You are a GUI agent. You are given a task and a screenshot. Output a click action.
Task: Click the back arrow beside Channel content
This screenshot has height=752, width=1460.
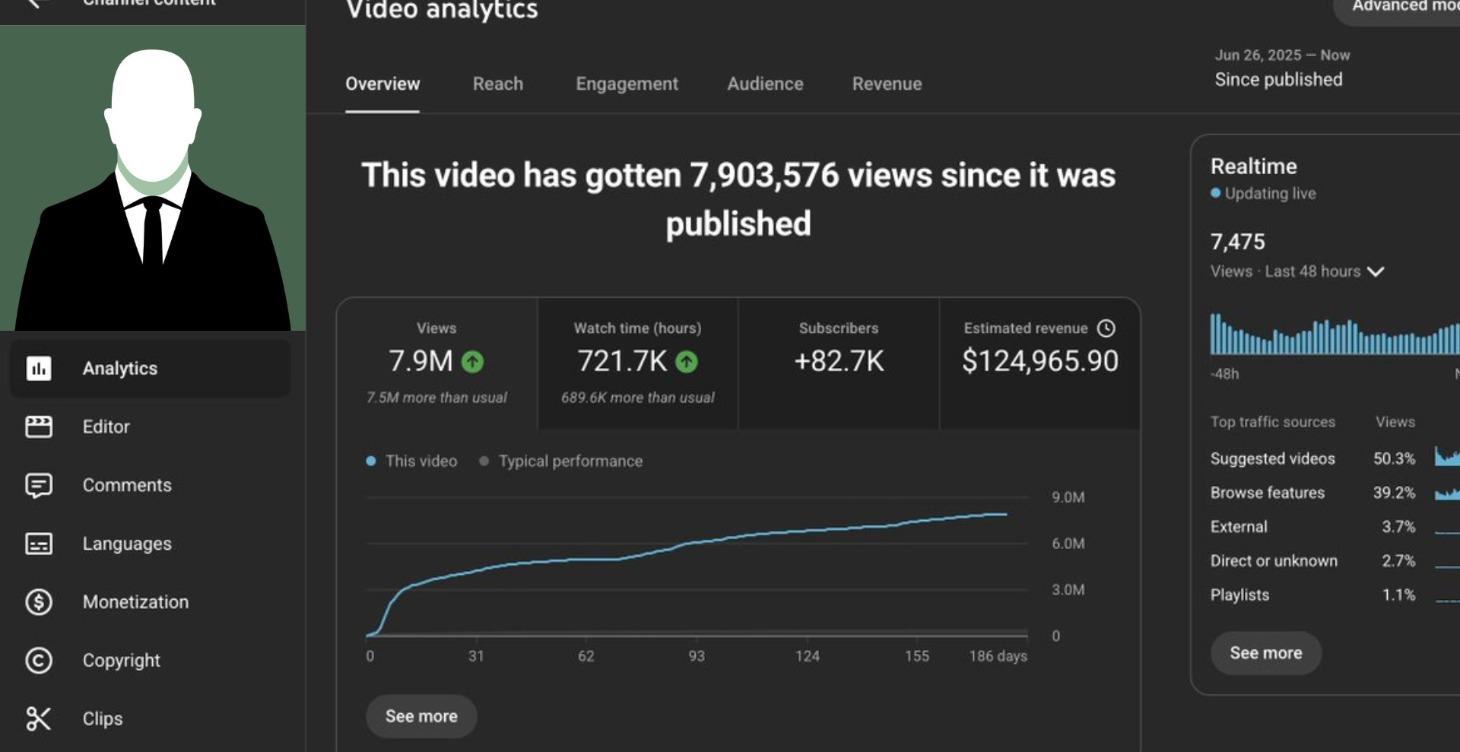(x=38, y=3)
